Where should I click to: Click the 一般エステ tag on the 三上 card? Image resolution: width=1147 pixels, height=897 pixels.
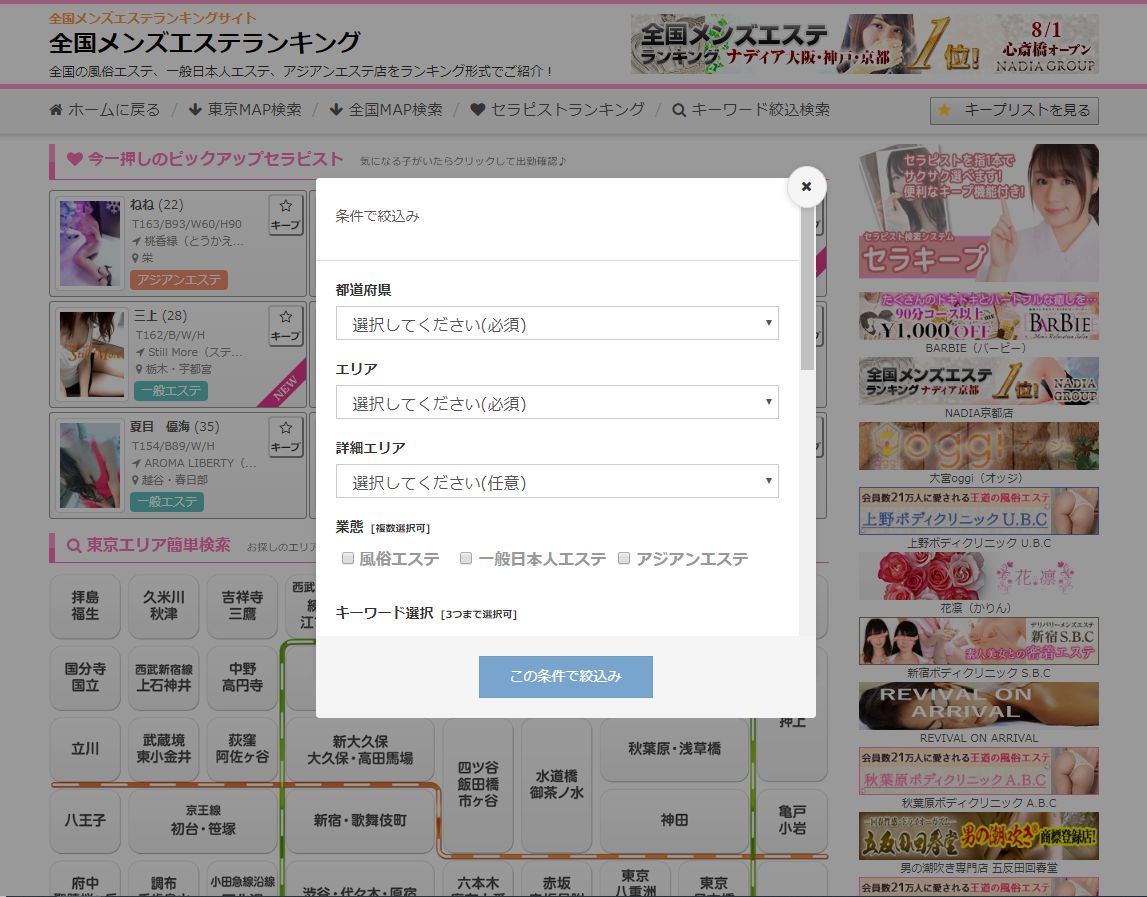(171, 391)
